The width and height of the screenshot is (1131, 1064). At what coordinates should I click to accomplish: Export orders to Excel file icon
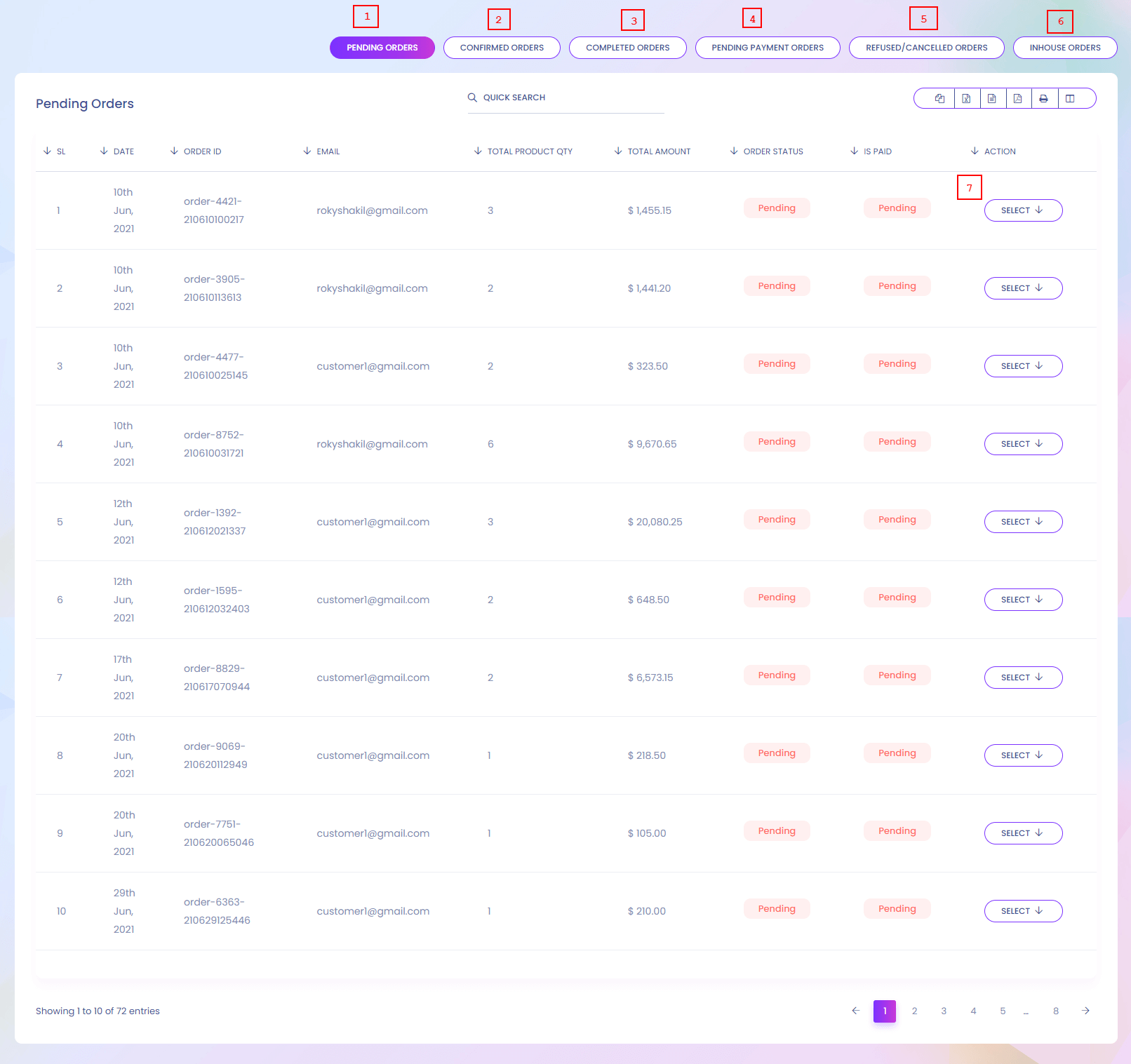[966, 99]
